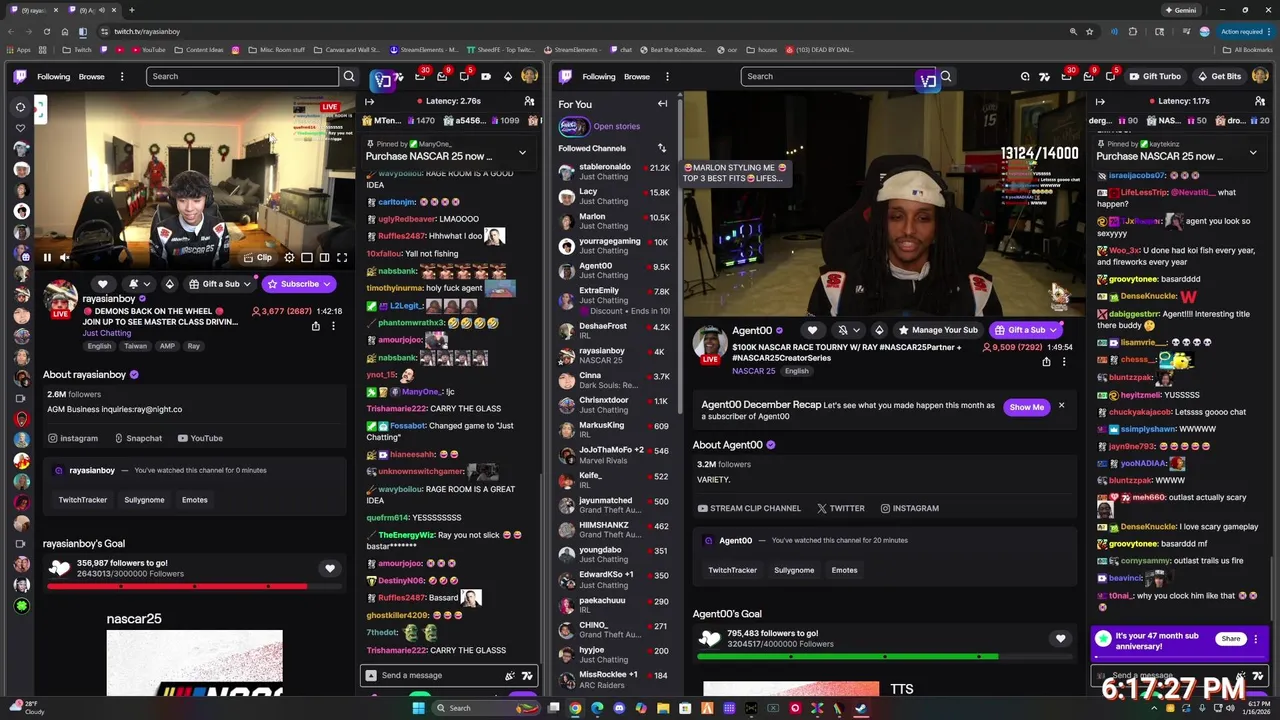1280x720 pixels.
Task: Pause the rayasianboy stream video
Action: 46,258
